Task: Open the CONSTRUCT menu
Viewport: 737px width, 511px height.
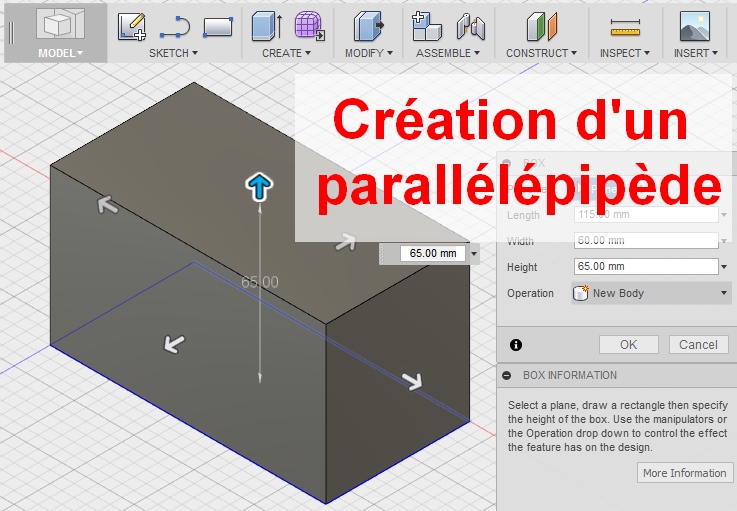Action: 541,53
